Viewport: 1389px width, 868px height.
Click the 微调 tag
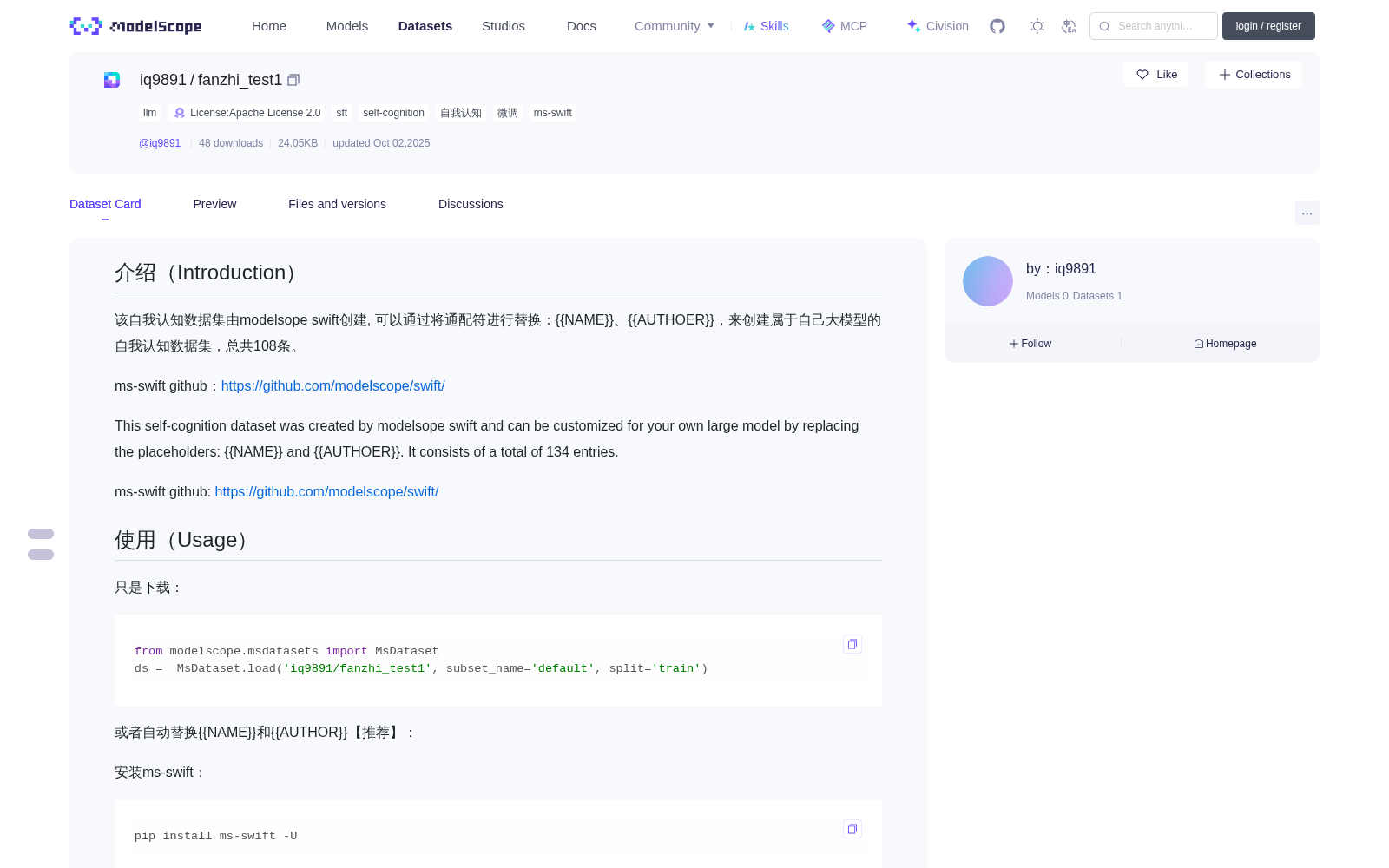click(508, 113)
